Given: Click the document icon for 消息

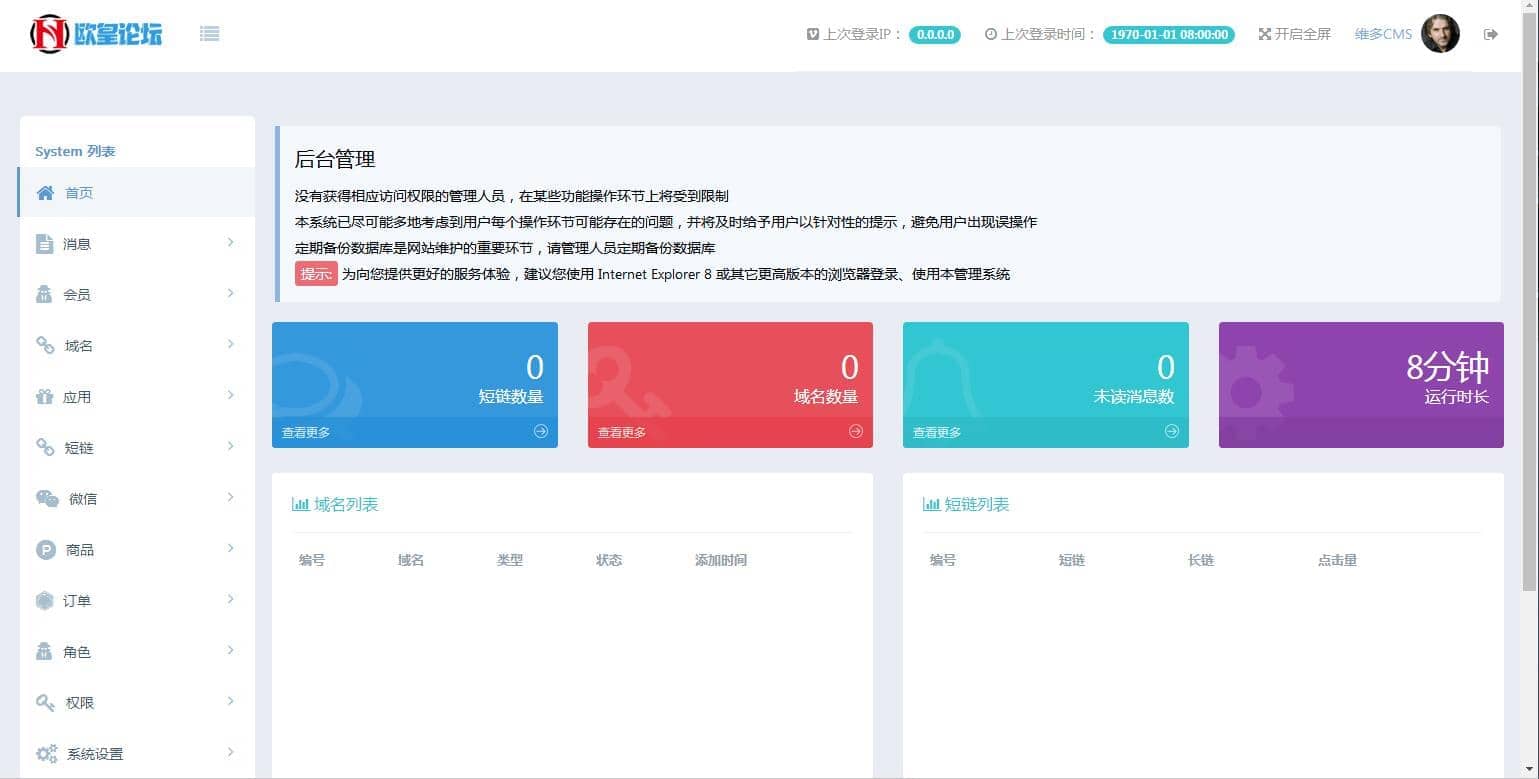Looking at the screenshot, I should (x=44, y=244).
